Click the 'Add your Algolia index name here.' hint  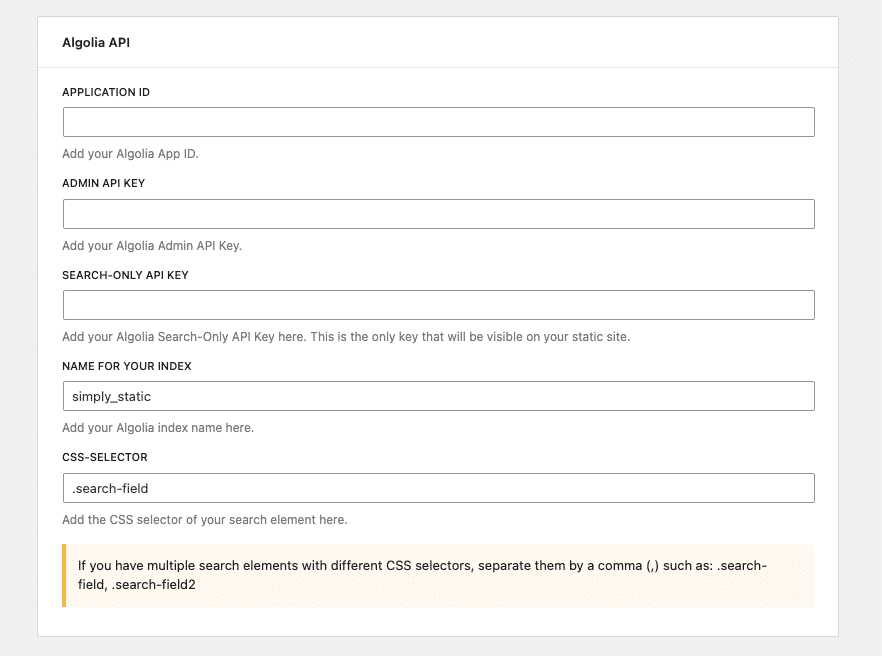coord(158,428)
